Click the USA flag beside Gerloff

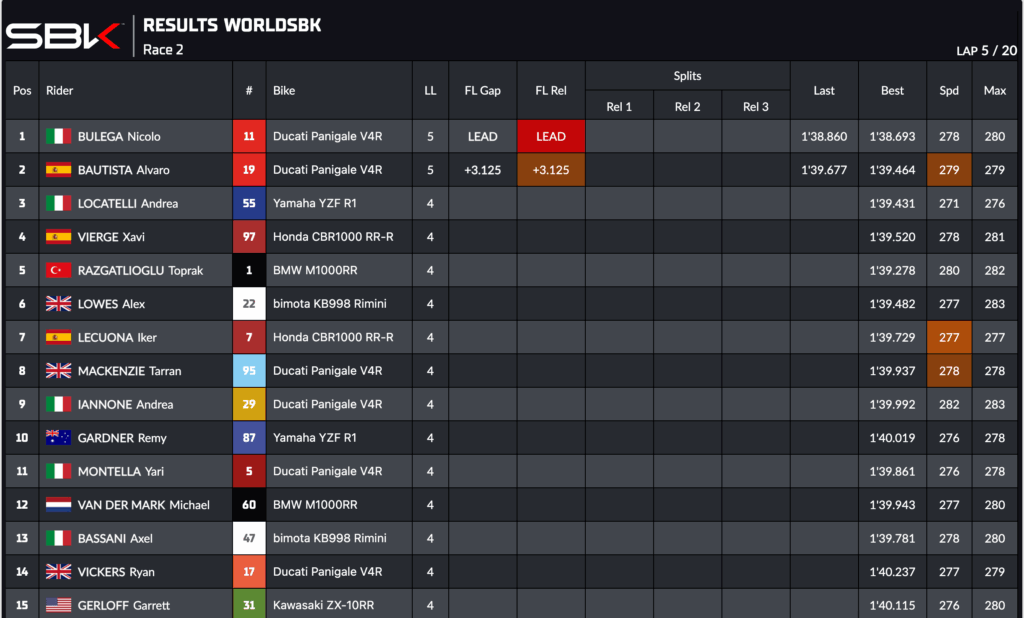pyautogui.click(x=58, y=605)
